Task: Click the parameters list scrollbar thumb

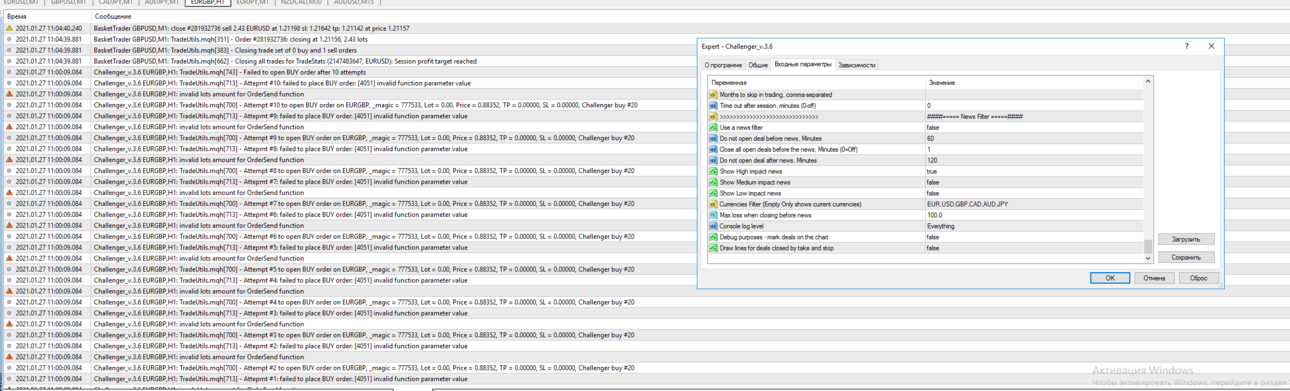Action: tap(1148, 247)
